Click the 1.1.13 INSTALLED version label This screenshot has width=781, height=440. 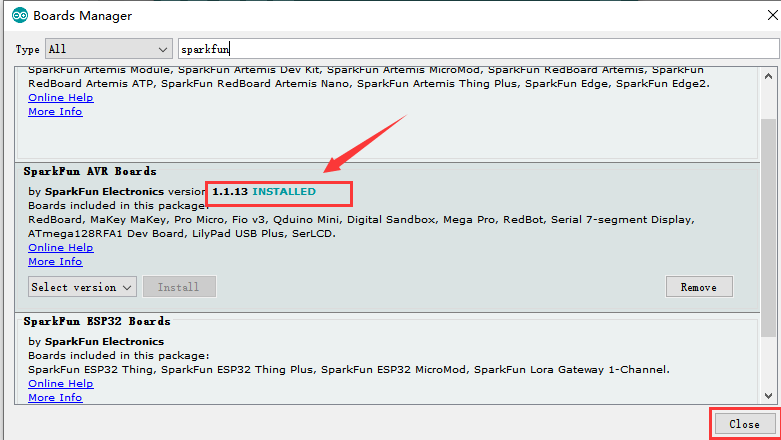pyautogui.click(x=264, y=191)
